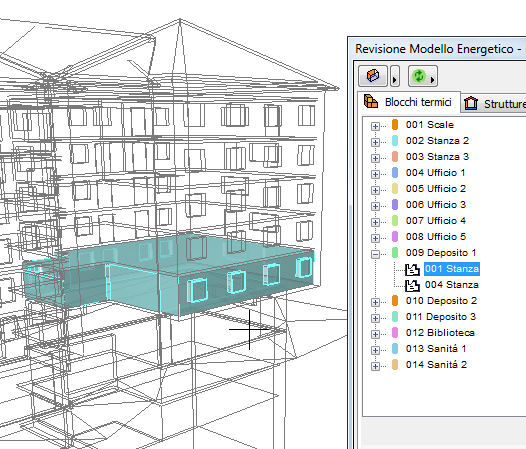Expand the 013 Sanitá 1 thermal block

(375, 350)
